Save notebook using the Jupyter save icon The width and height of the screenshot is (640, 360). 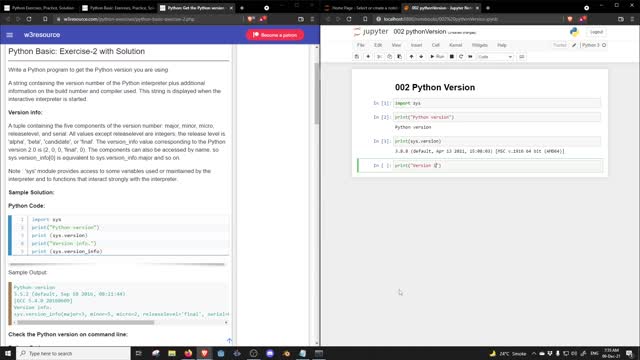click(357, 57)
